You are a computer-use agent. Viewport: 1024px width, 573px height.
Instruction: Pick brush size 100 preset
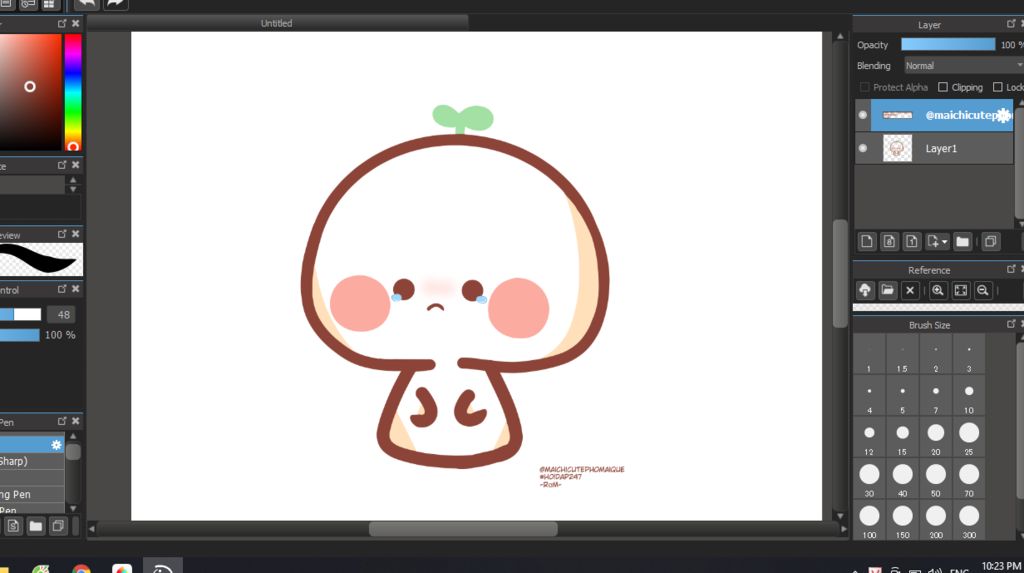coord(869,522)
